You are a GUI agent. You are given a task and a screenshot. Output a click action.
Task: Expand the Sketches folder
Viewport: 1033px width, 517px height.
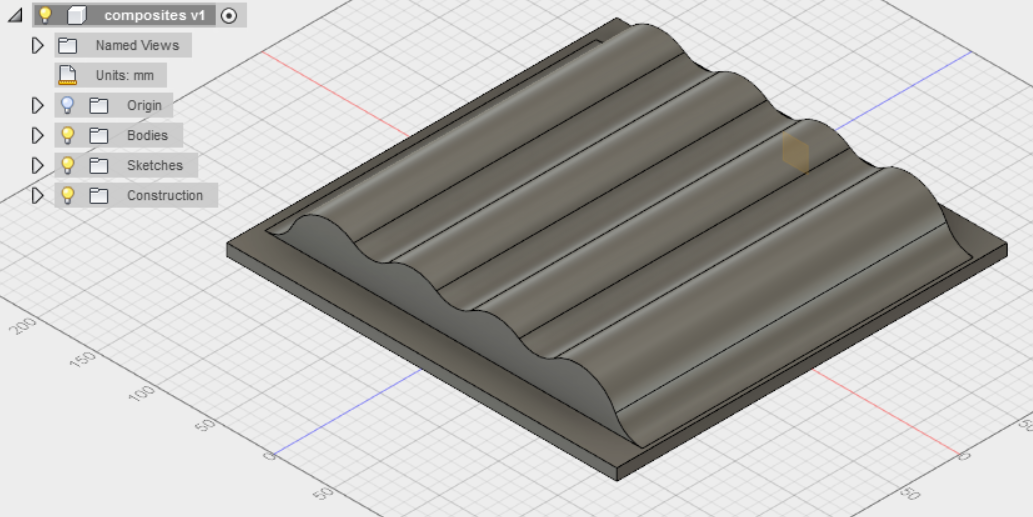(38, 165)
